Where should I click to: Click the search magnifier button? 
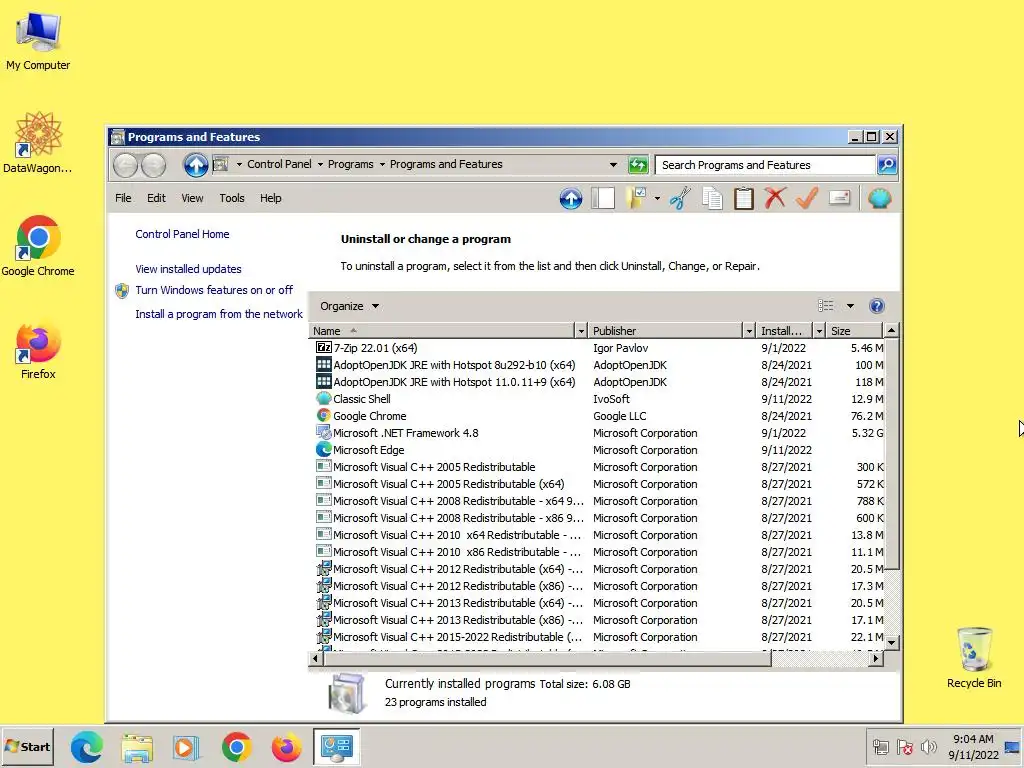tap(887, 165)
